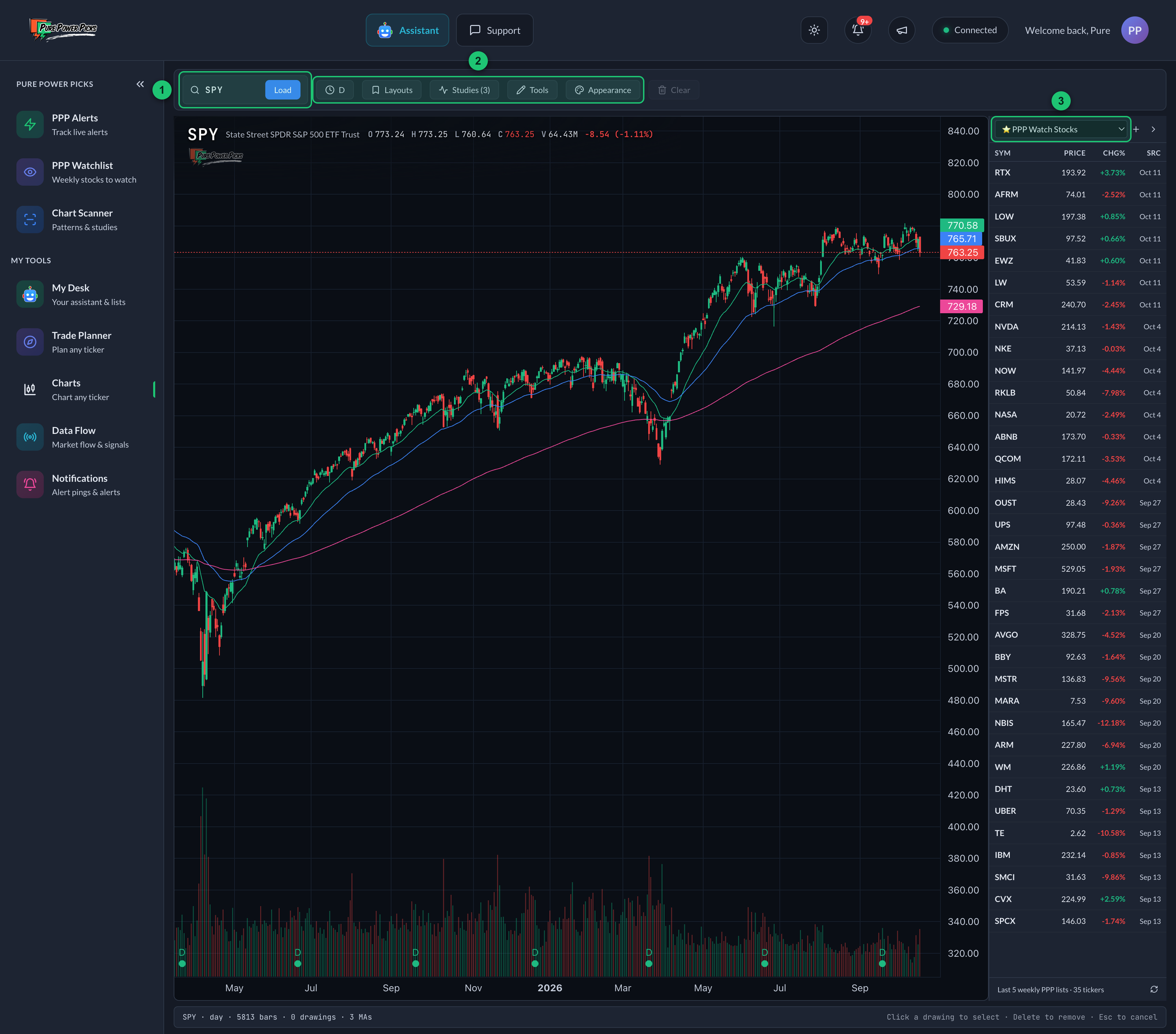
Task: Select SPCX row in the watchlist
Action: tap(1078, 921)
